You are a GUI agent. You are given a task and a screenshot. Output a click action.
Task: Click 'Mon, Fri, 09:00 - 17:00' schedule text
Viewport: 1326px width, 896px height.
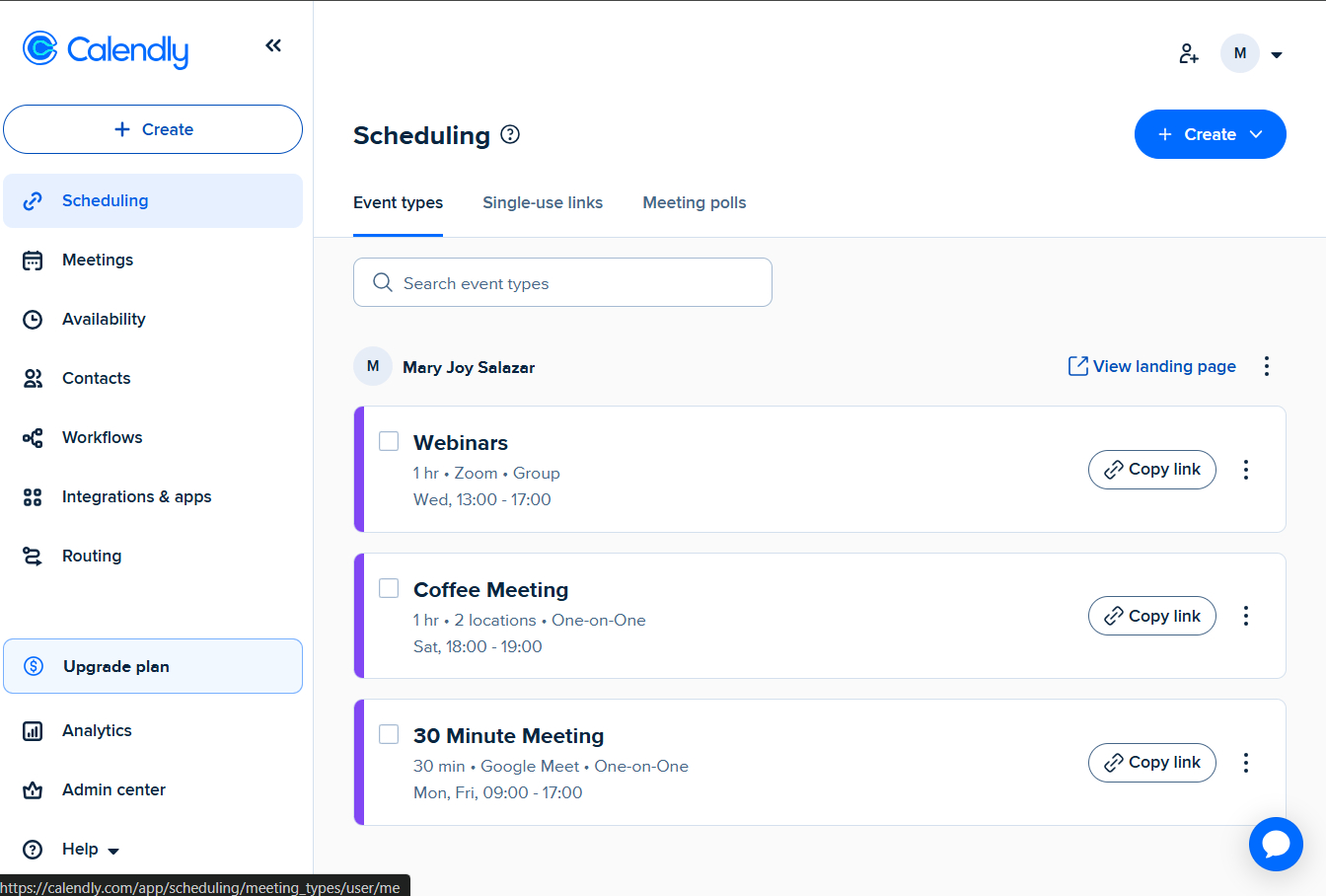click(498, 792)
